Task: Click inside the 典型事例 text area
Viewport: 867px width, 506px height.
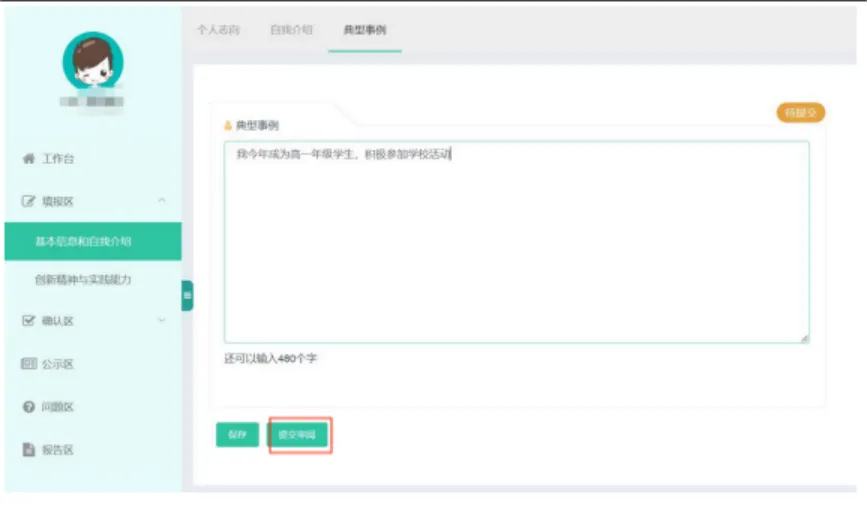Action: coord(515,250)
